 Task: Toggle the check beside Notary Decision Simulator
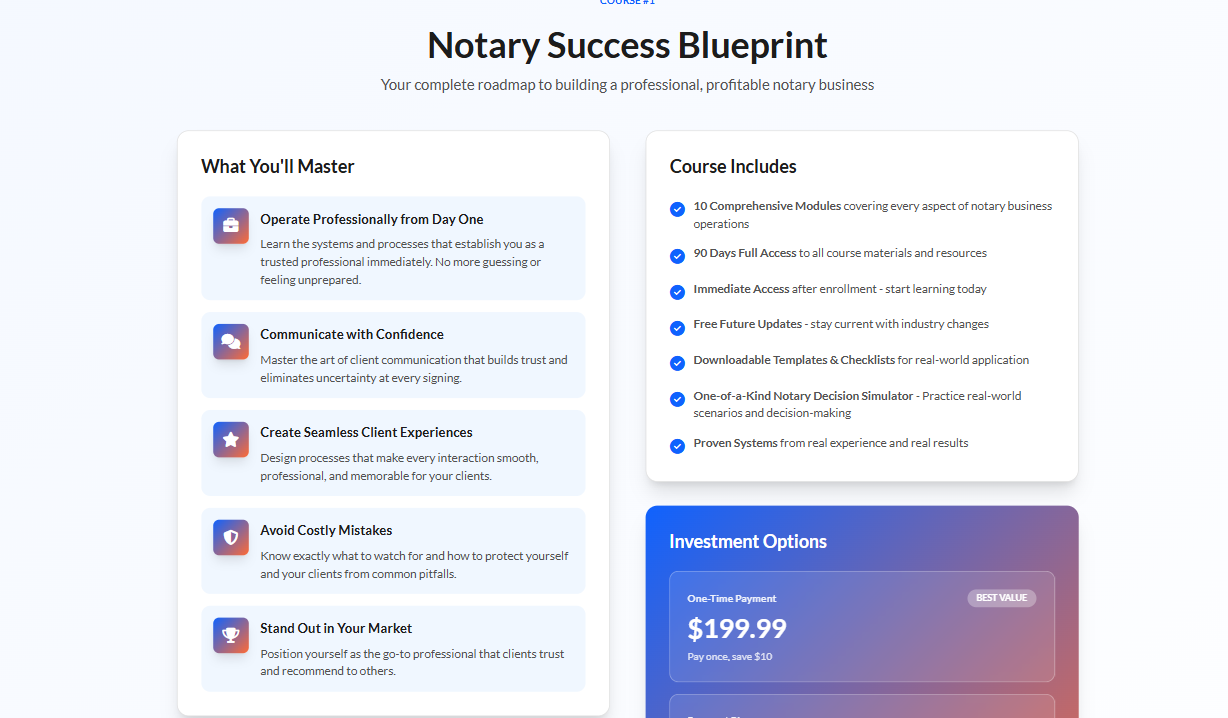point(677,399)
